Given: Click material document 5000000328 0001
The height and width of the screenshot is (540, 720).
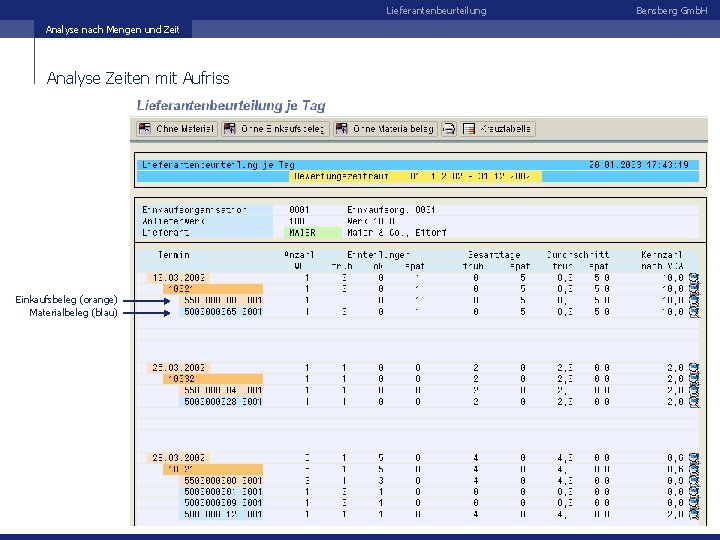Looking at the screenshot, I should 223,402.
